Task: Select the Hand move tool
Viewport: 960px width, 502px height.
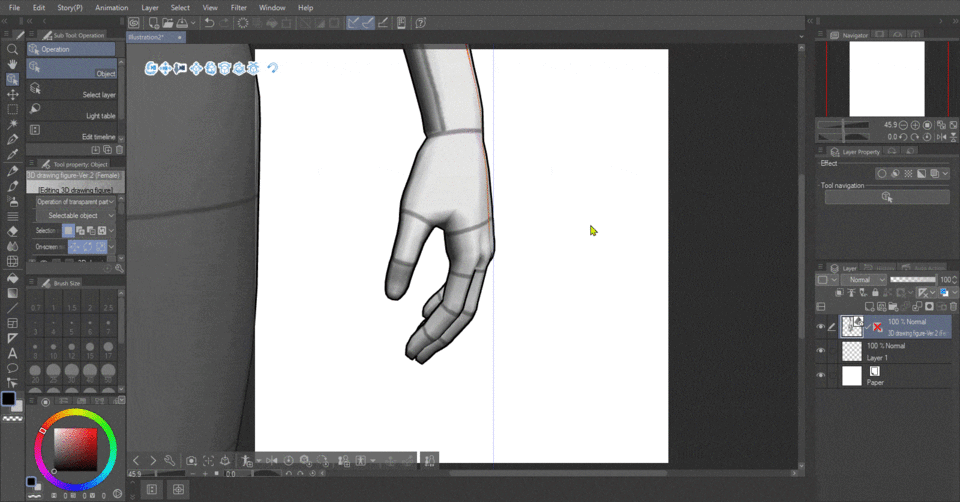Action: [x=12, y=64]
